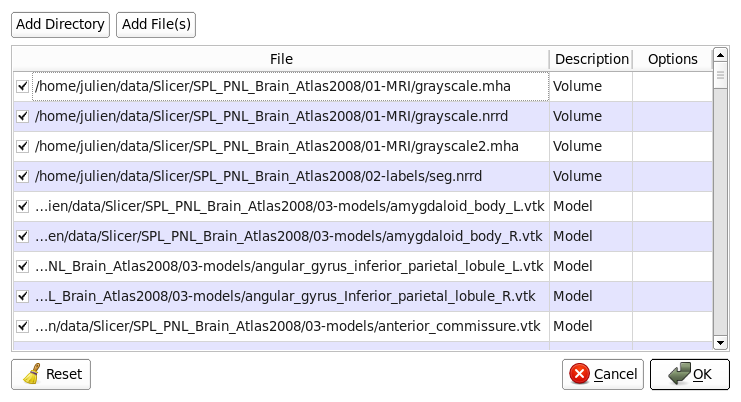741x402 pixels.
Task: Click the red X Cancel icon
Action: 579,374
